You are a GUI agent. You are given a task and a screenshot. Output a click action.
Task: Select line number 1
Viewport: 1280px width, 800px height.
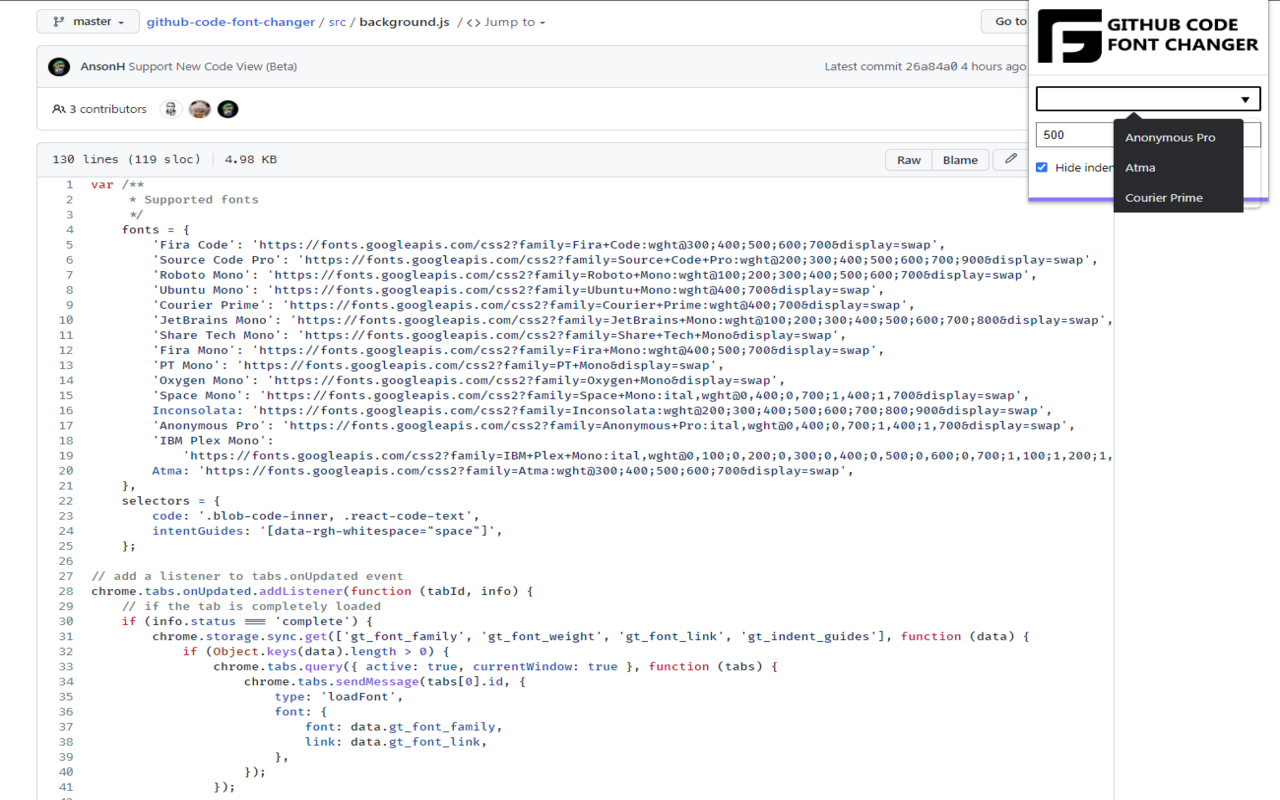(x=69, y=185)
